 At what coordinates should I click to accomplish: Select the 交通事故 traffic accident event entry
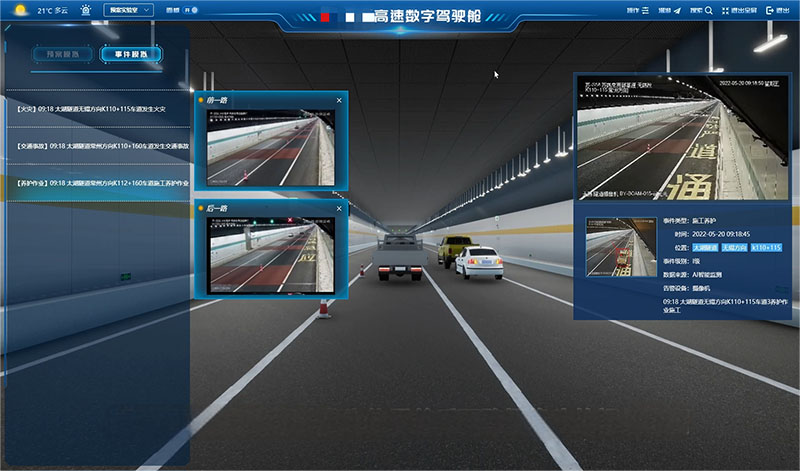click(x=97, y=146)
